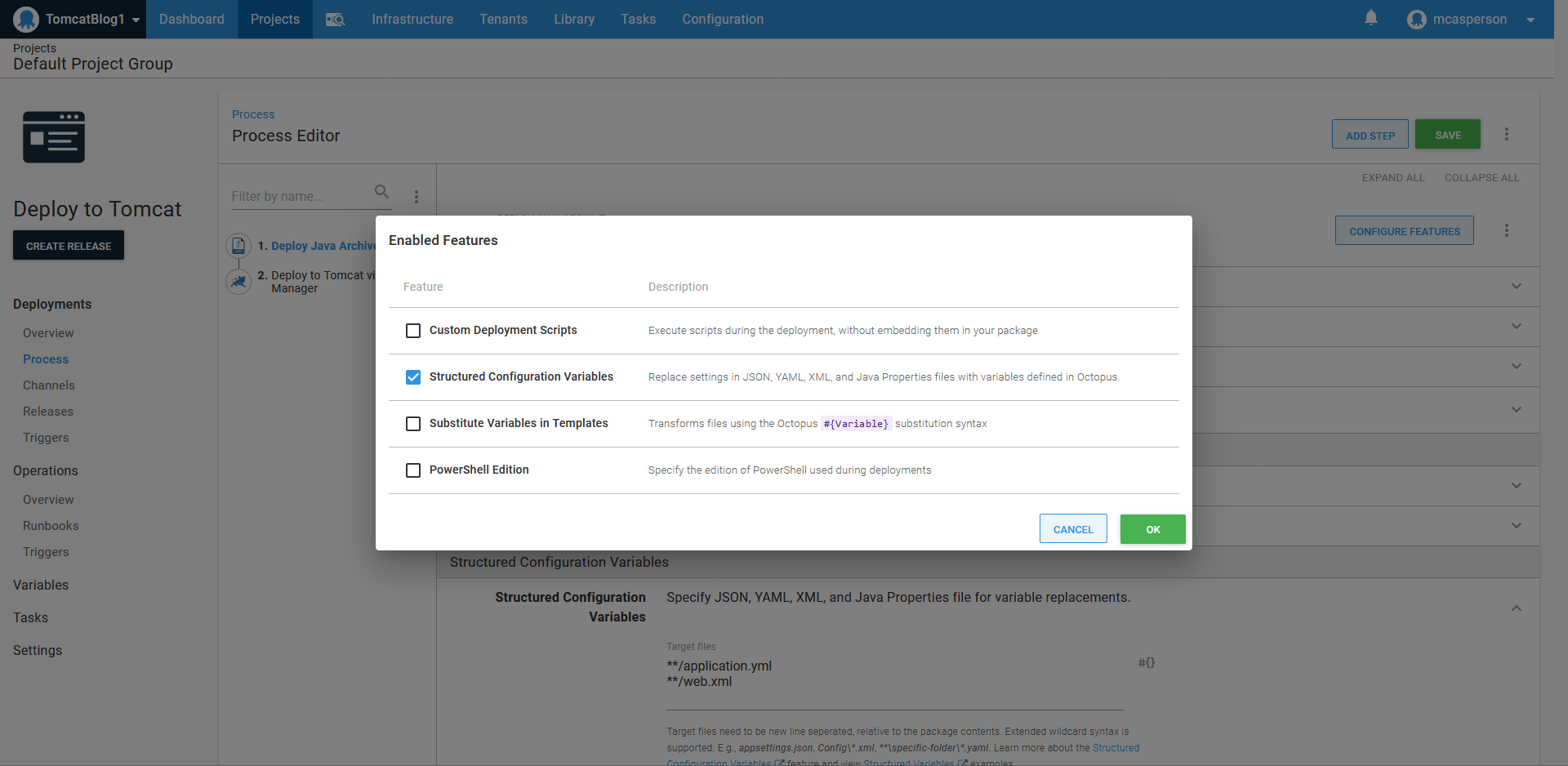
Task: Enable Custom Deployment Scripts checkbox
Action: (x=413, y=331)
